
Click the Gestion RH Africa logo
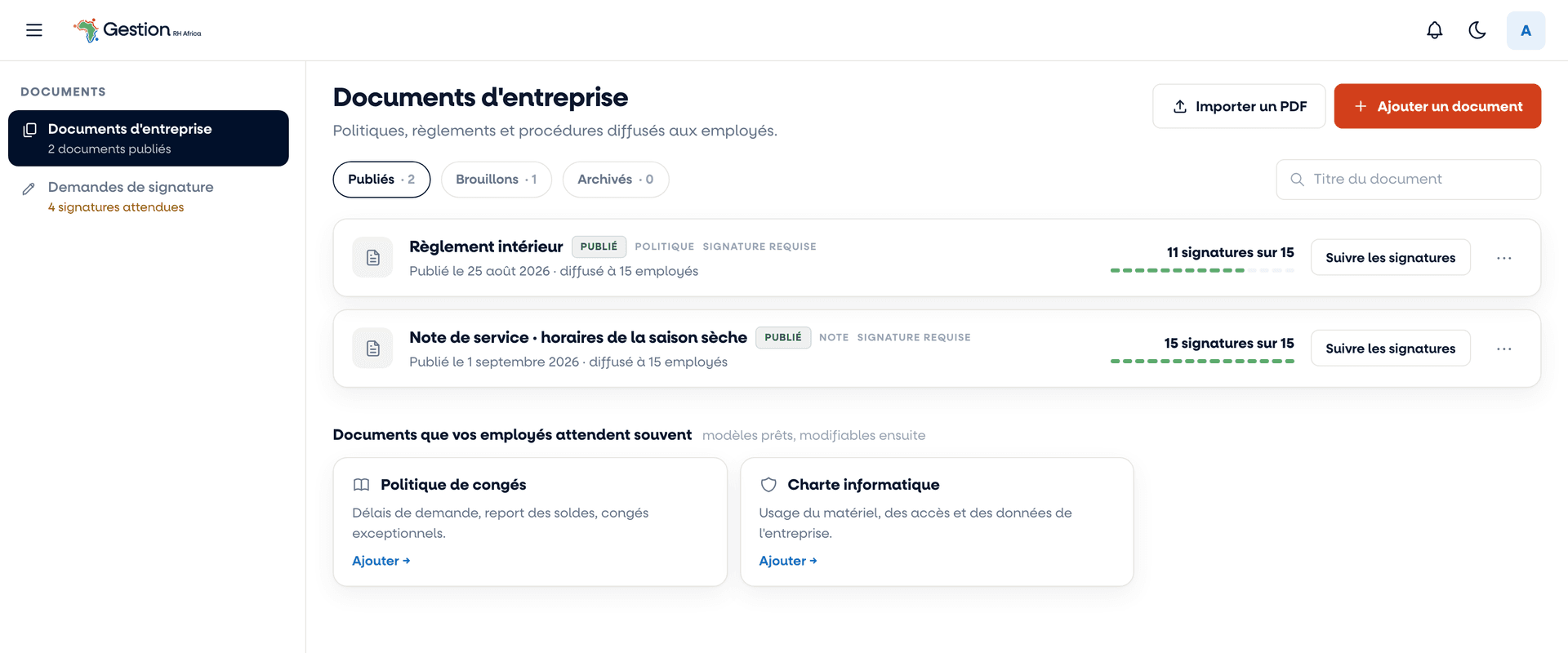pos(137,30)
